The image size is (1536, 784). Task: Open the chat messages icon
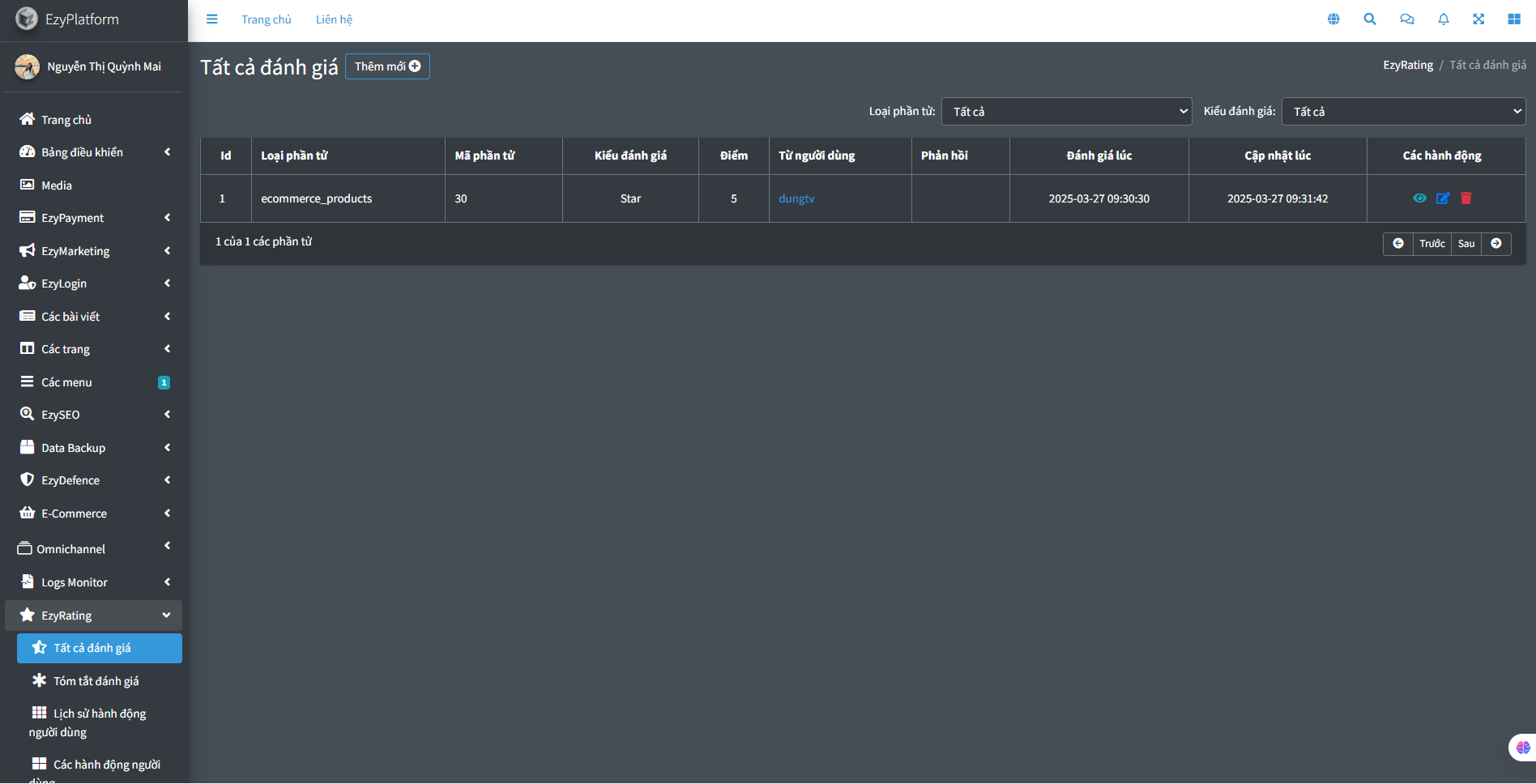click(x=1407, y=19)
